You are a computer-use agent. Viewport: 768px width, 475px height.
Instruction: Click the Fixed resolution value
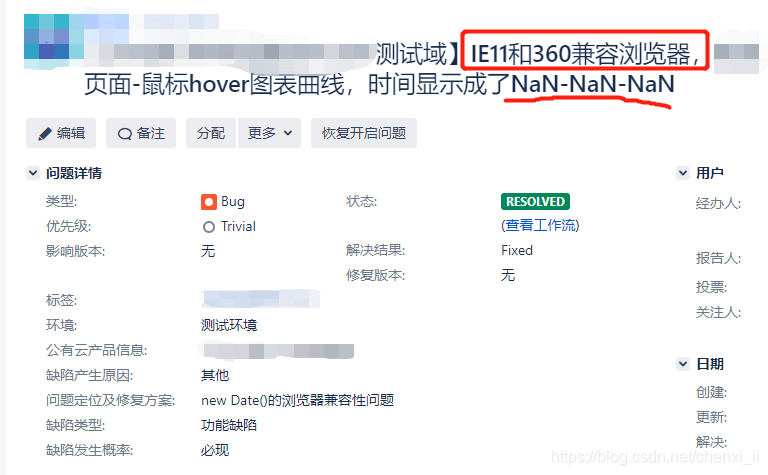(517, 250)
